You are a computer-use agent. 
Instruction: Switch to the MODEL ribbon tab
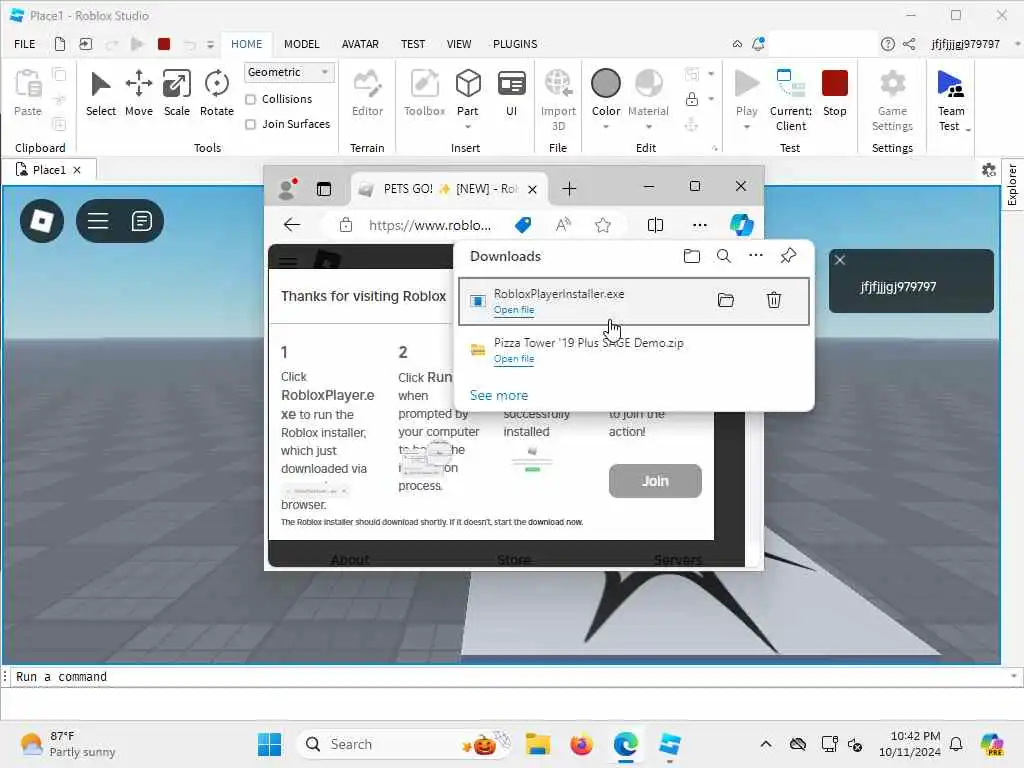point(302,44)
